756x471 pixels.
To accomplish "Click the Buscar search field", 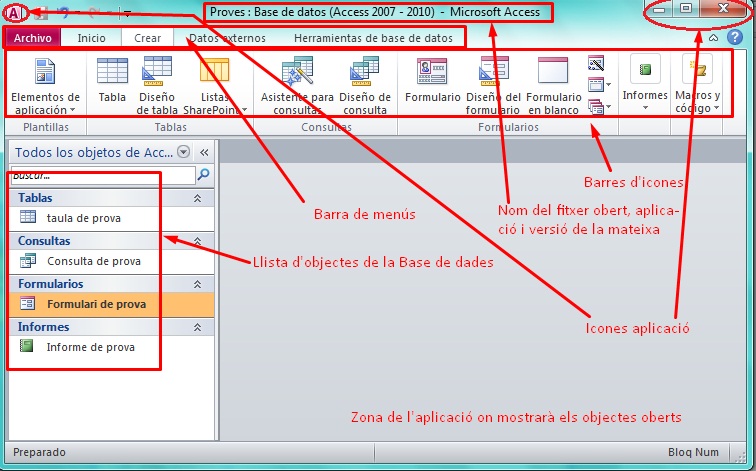I will [103, 175].
